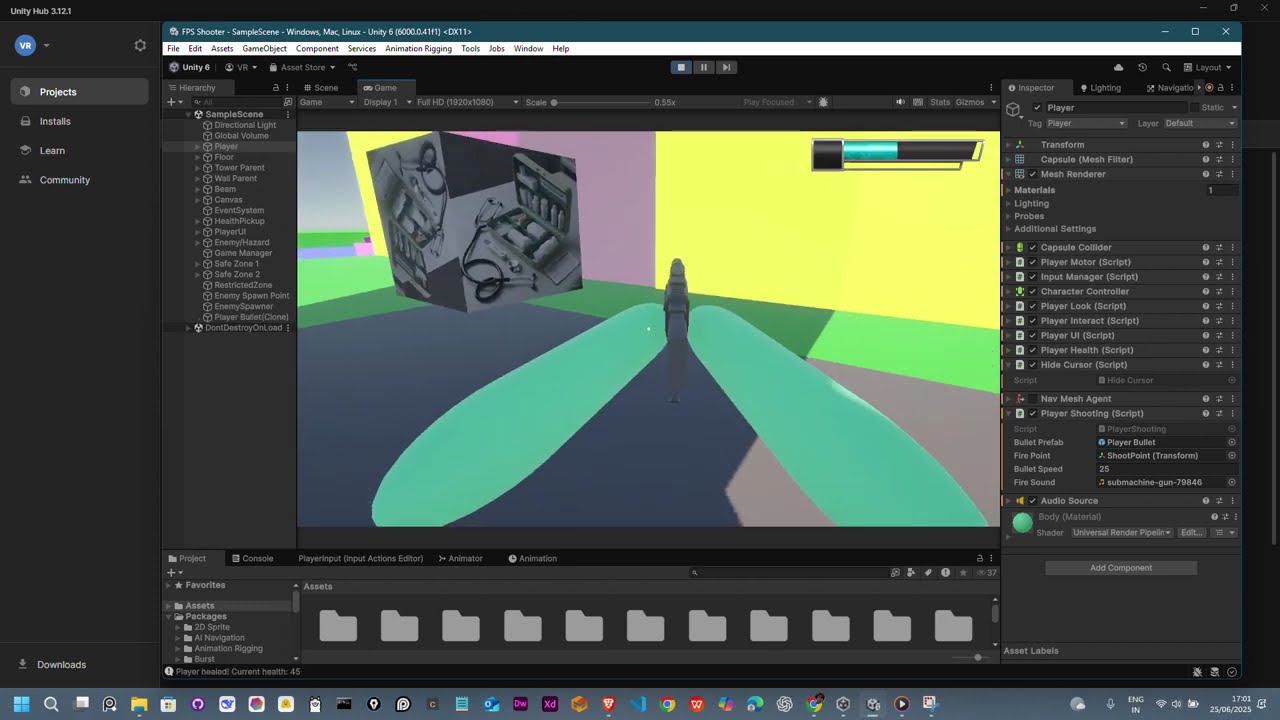Screen dimensions: 1280x720
Task: Toggle the Player active checkbox in Inspector
Action: pos(1037,108)
